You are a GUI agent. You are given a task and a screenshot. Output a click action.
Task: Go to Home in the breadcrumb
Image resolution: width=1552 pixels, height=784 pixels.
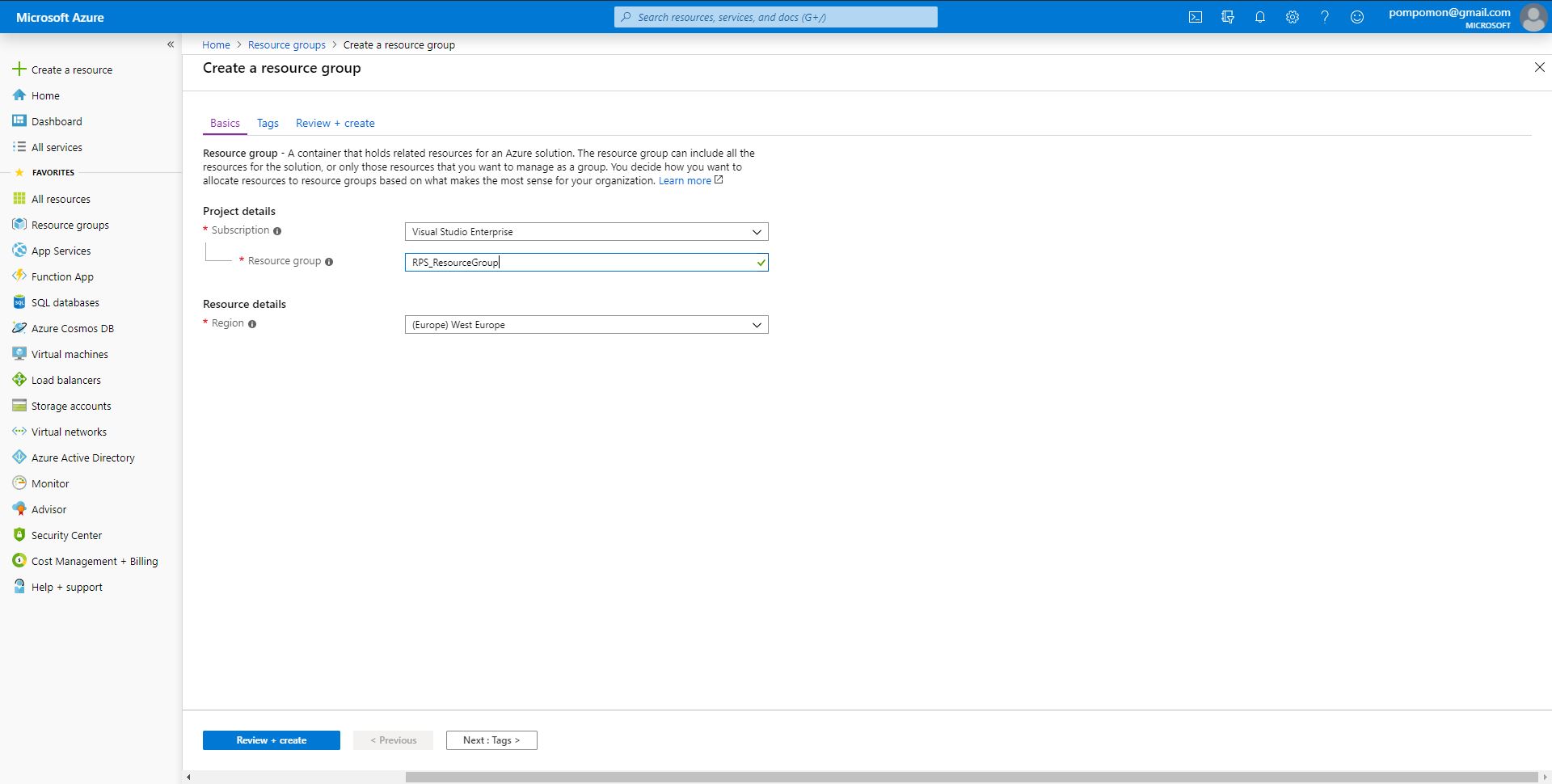[216, 45]
